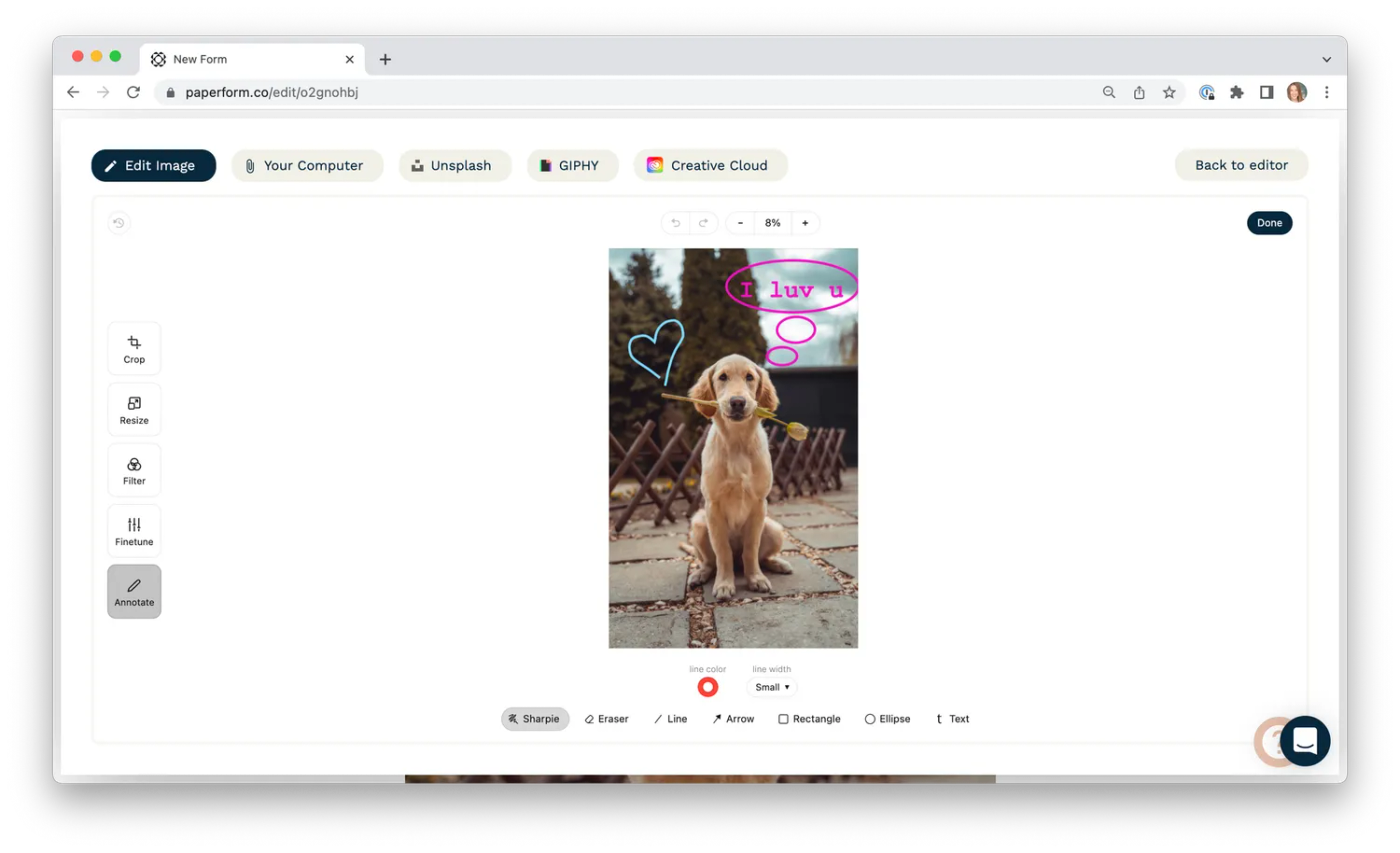This screenshot has height=853, width=1400.
Task: Open the Filter panel
Action: coord(133,470)
